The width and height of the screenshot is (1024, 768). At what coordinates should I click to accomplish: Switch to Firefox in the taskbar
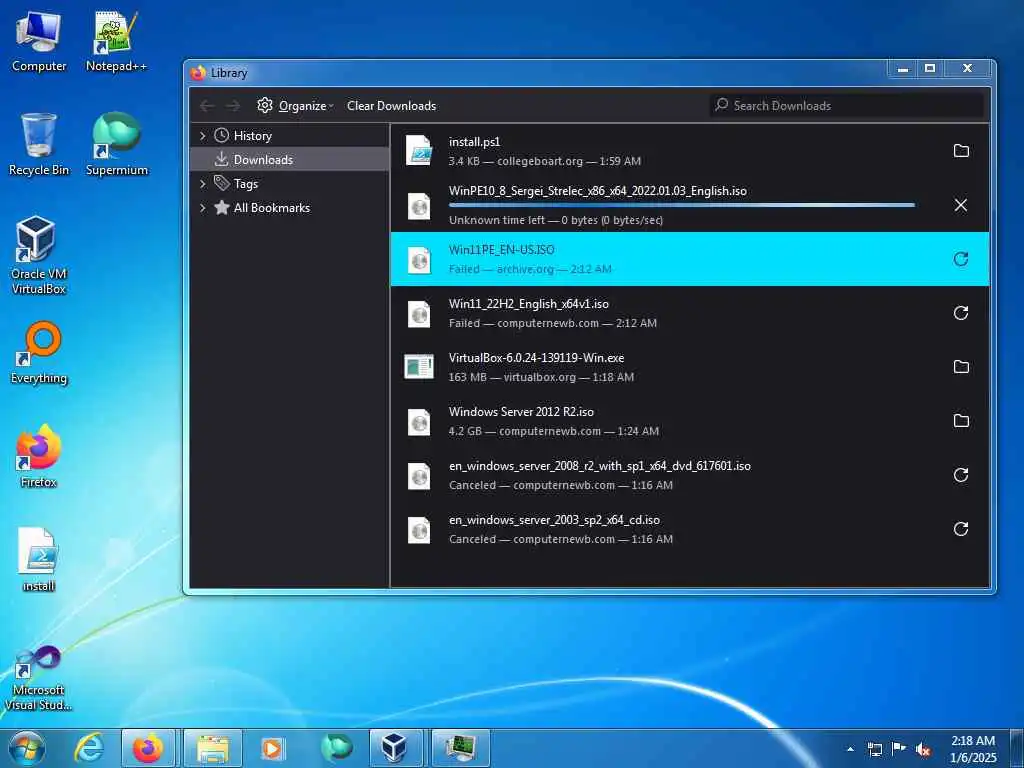[148, 748]
